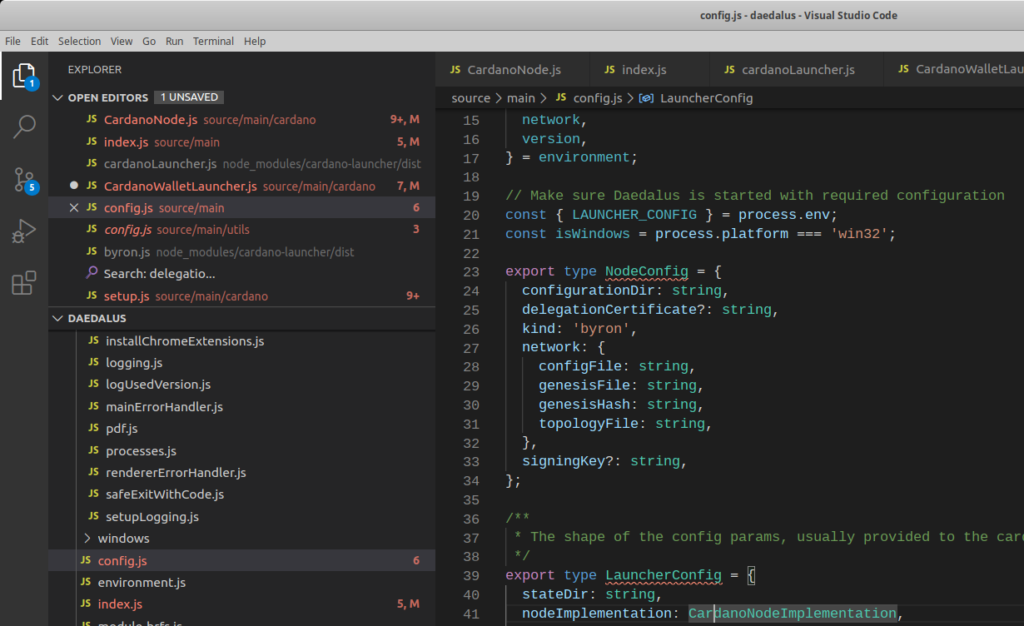Screen dimensions: 1024x626
Task: Open the Go menu
Action: pos(149,40)
